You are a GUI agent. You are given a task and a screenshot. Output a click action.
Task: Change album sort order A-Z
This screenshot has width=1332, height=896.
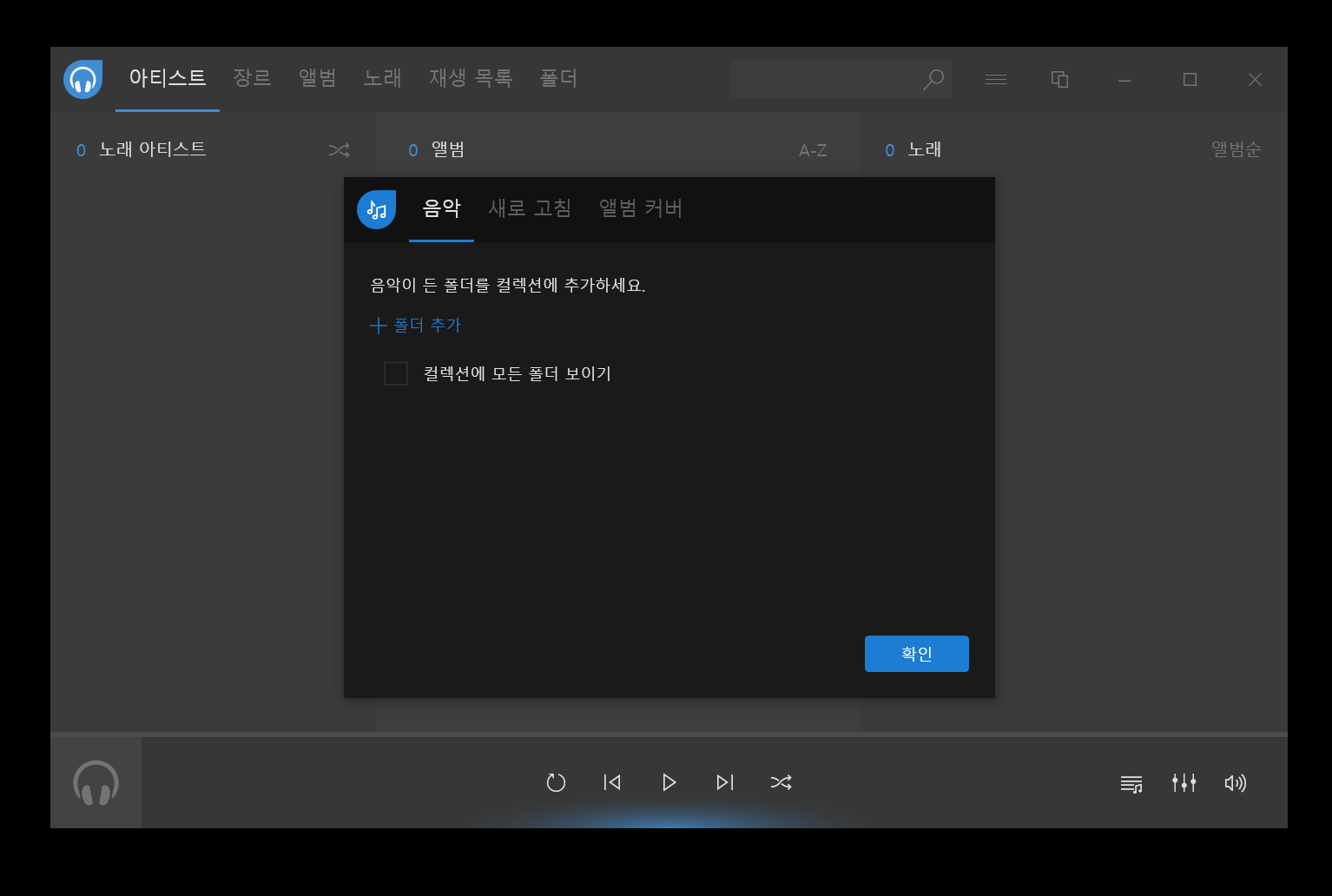[813, 150]
